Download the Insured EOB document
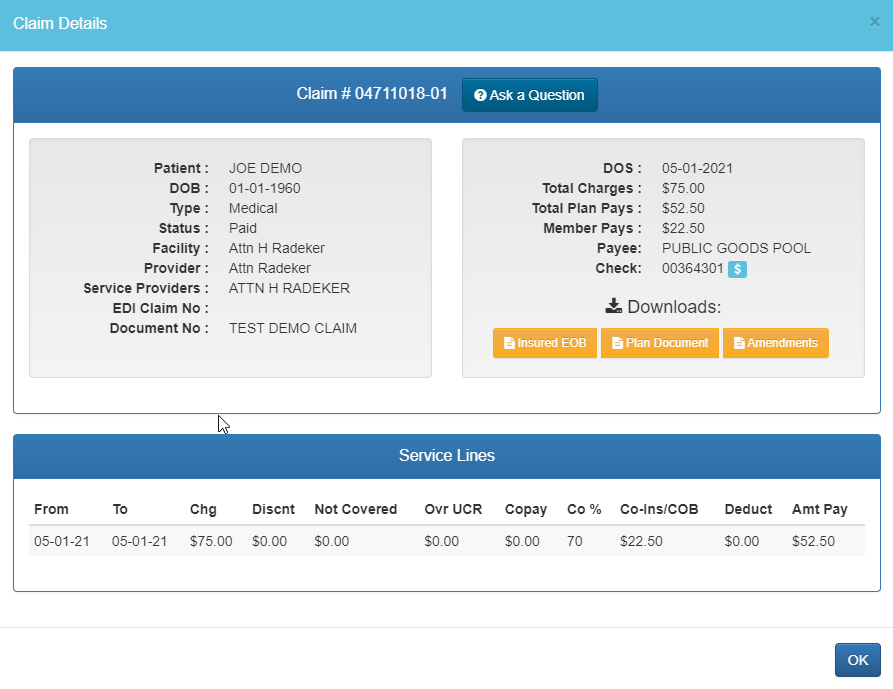893x689 pixels. tap(544, 343)
